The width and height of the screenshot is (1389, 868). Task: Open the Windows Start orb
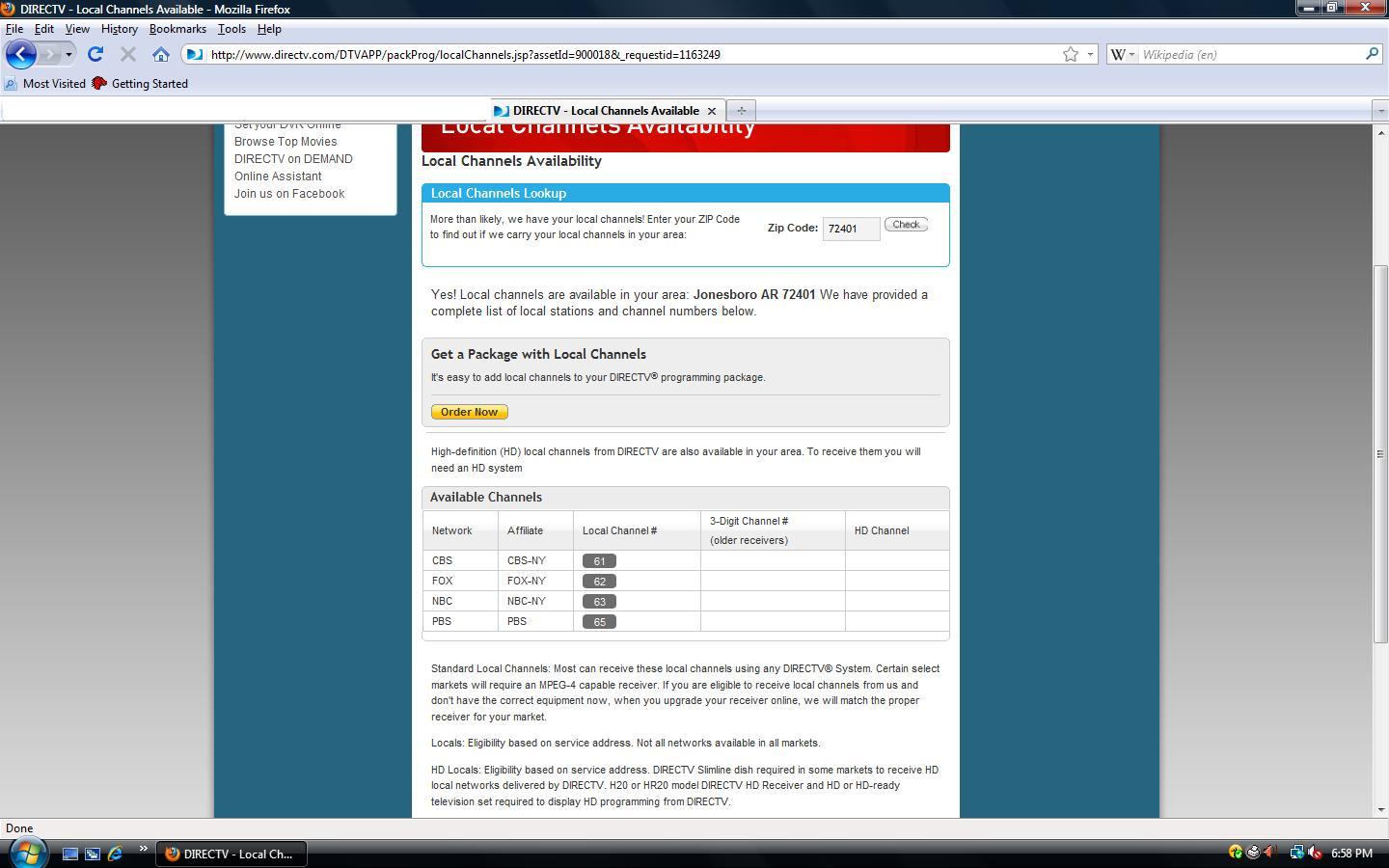pyautogui.click(x=27, y=853)
